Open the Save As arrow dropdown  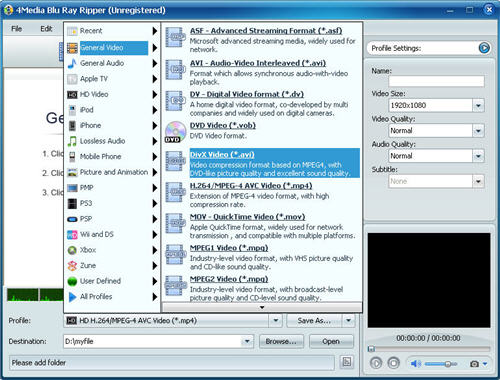348,321
